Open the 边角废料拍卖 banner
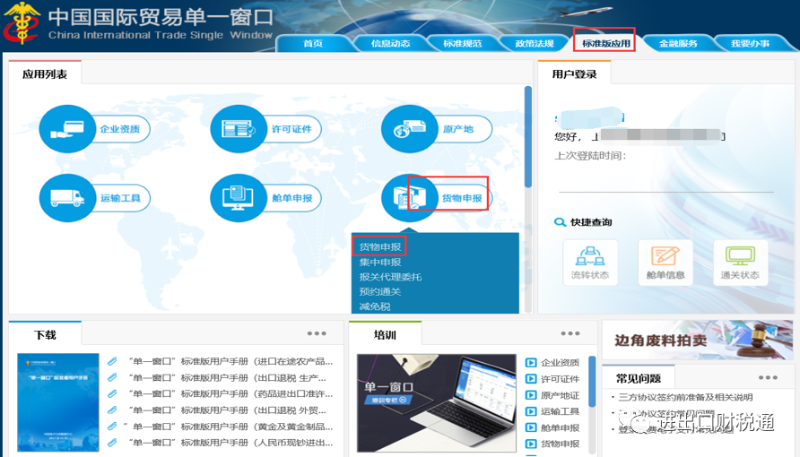 click(698, 340)
